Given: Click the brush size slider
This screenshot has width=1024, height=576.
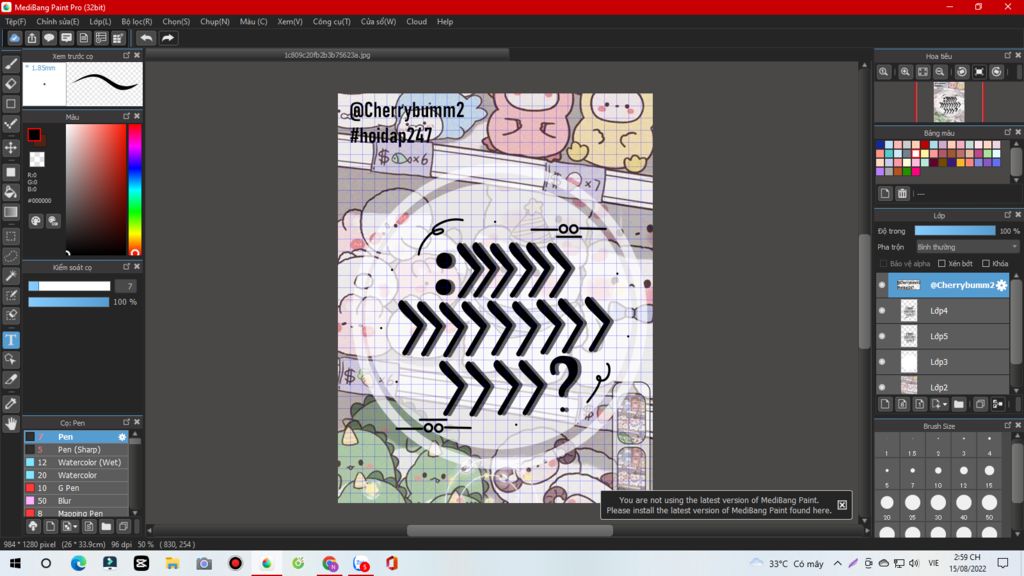Looking at the screenshot, I should click(x=69, y=286).
